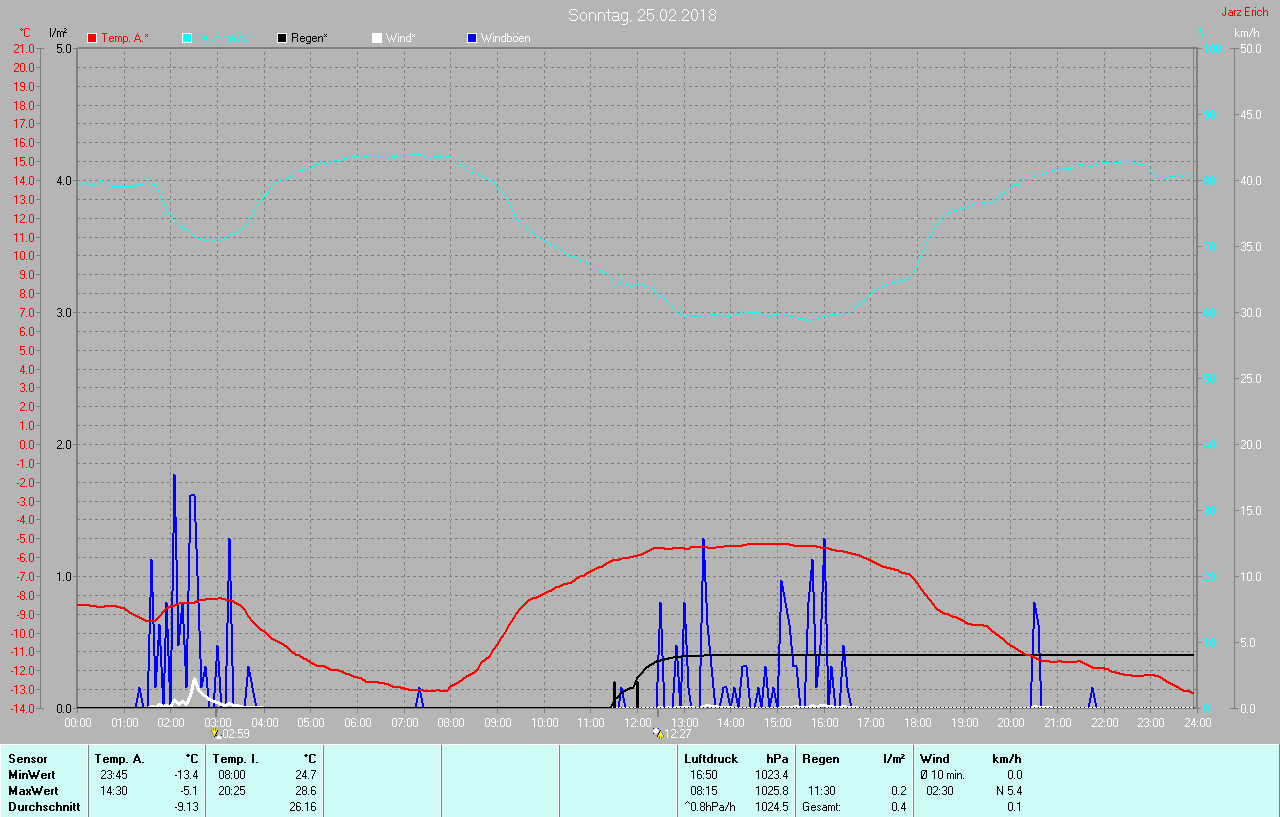Click the Temp. I. column header
The image size is (1280, 817).
[235, 759]
